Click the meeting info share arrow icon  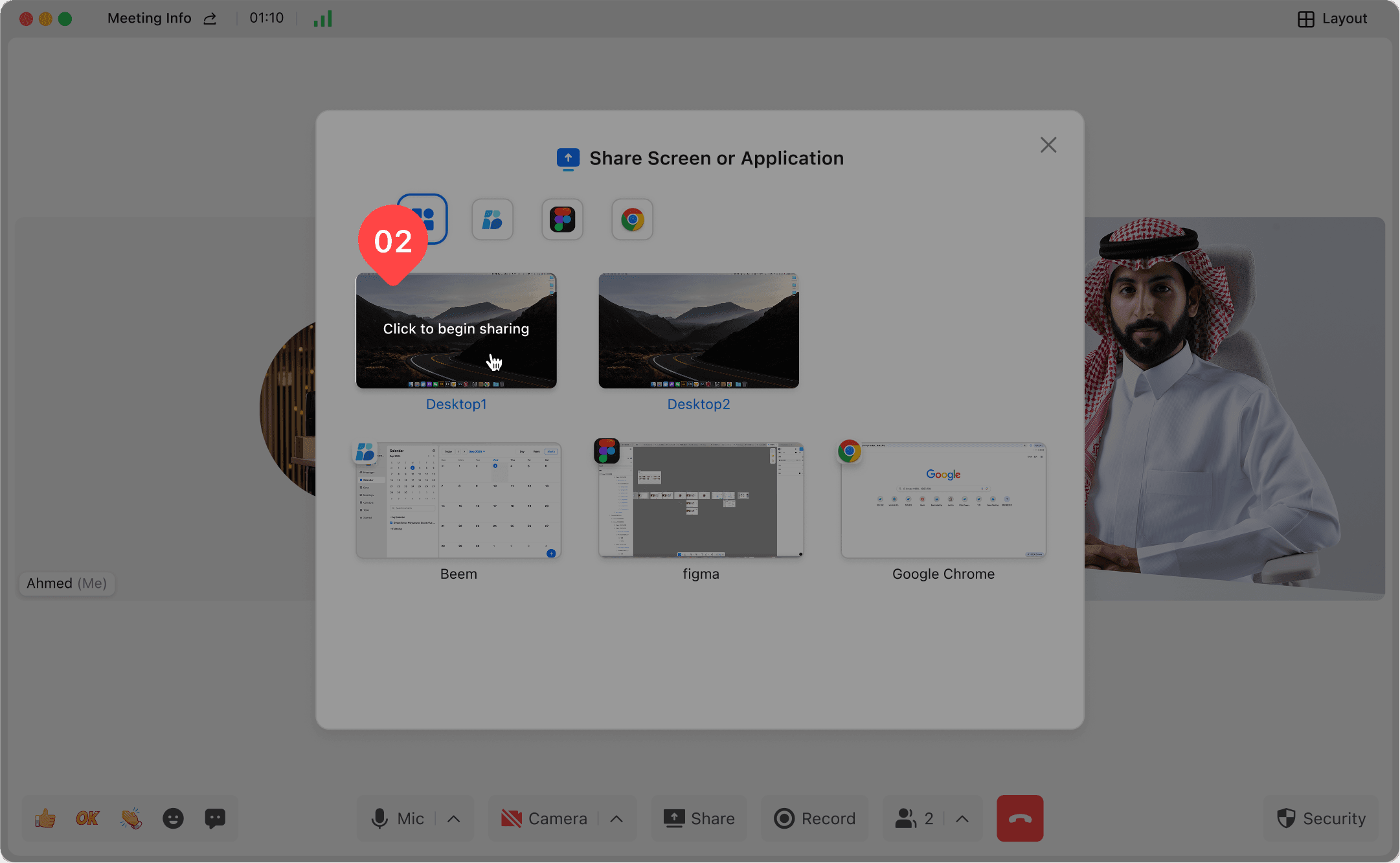click(x=210, y=19)
